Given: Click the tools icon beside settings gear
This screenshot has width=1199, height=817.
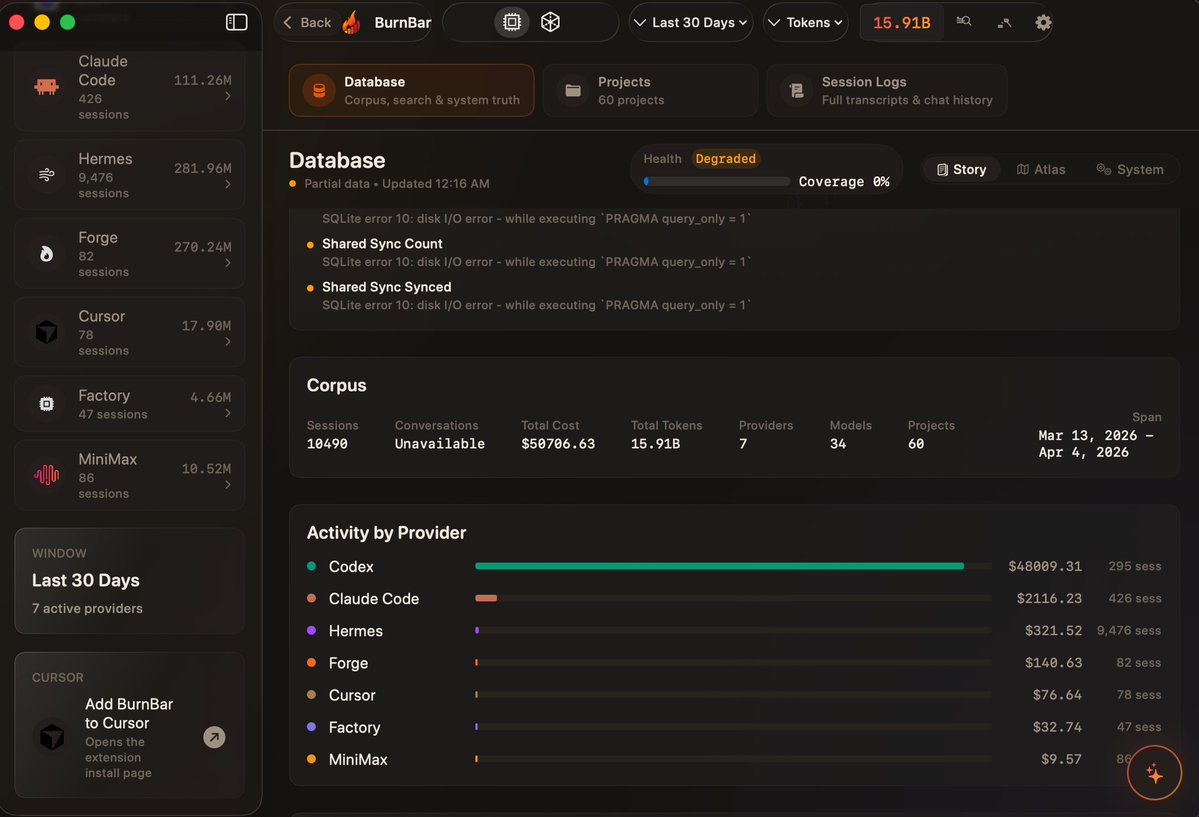Looking at the screenshot, I should (x=1004, y=23).
